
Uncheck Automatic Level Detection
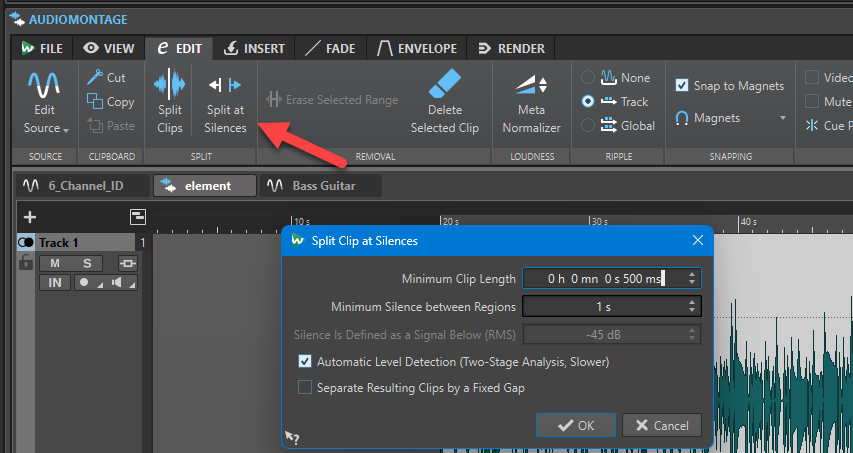305,362
